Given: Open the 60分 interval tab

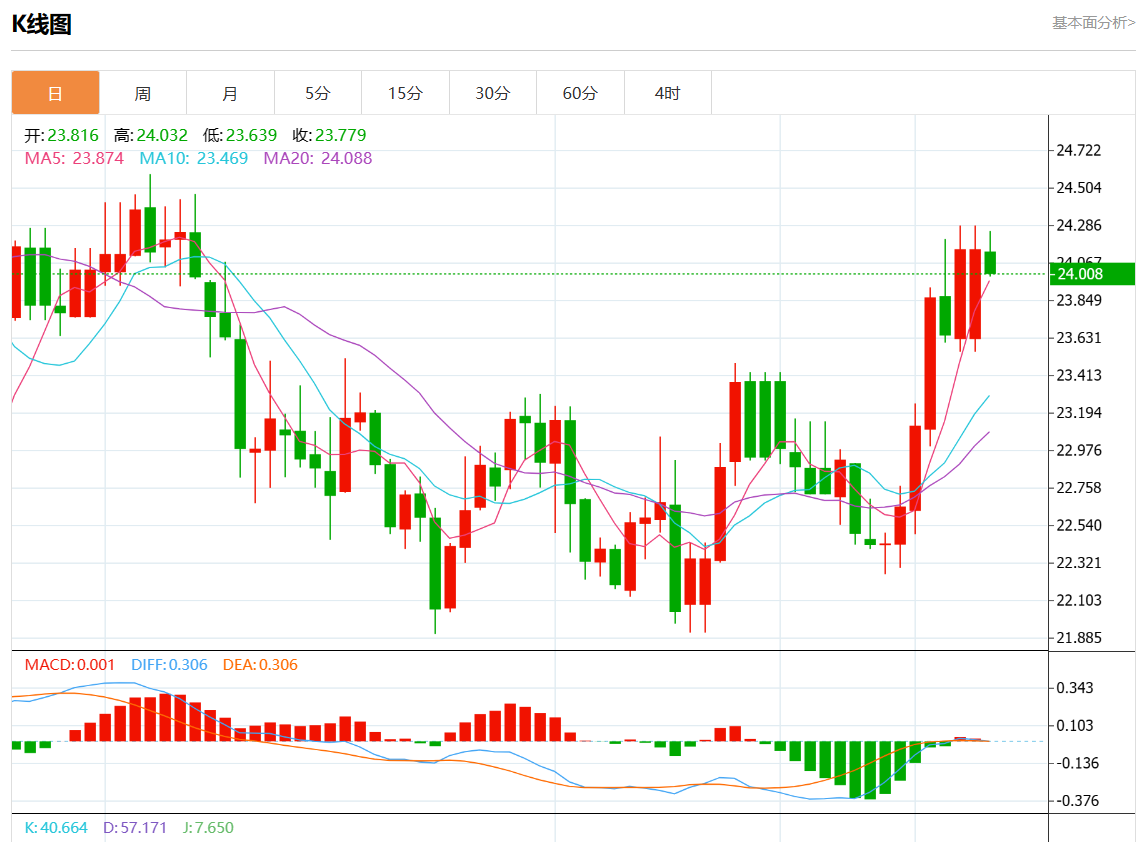Looking at the screenshot, I should 581,93.
